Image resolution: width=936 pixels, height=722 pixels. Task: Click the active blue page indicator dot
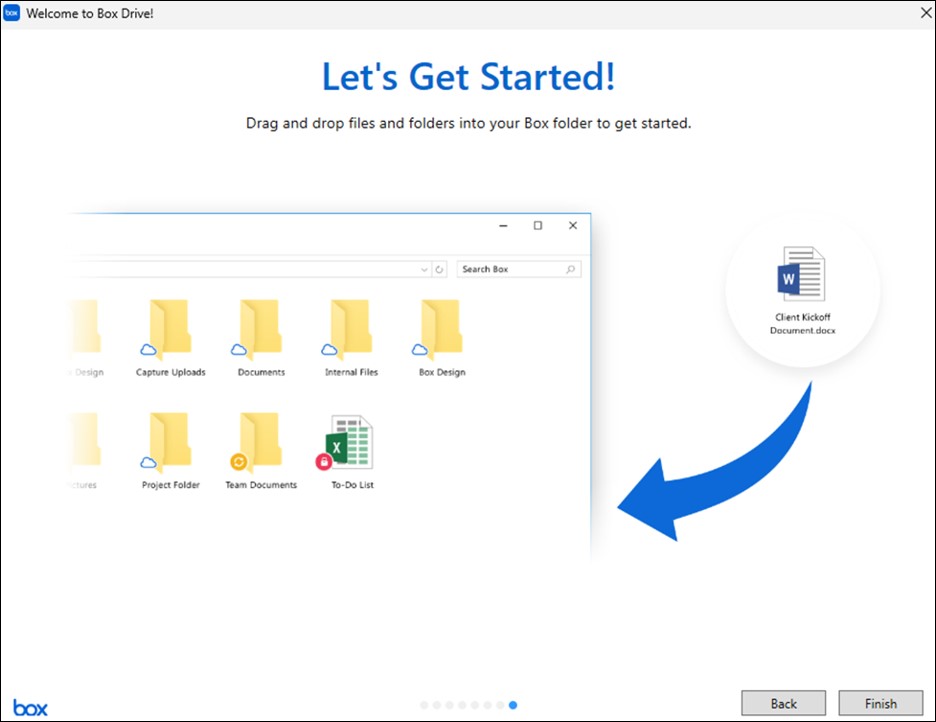(x=513, y=705)
